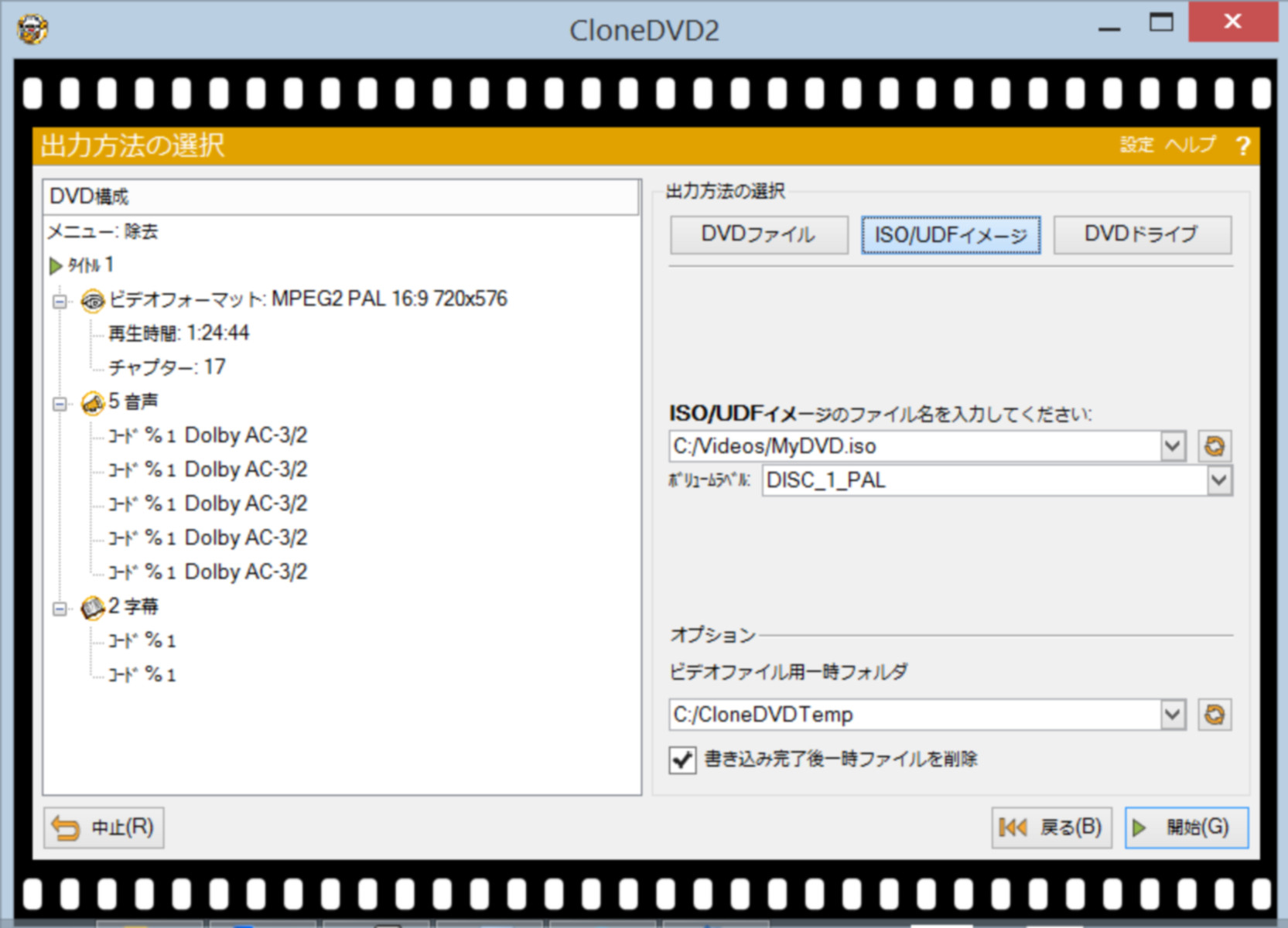Uncheck 書き込み完了後一時ファイルを削除
This screenshot has height=928, width=1288.
(681, 761)
